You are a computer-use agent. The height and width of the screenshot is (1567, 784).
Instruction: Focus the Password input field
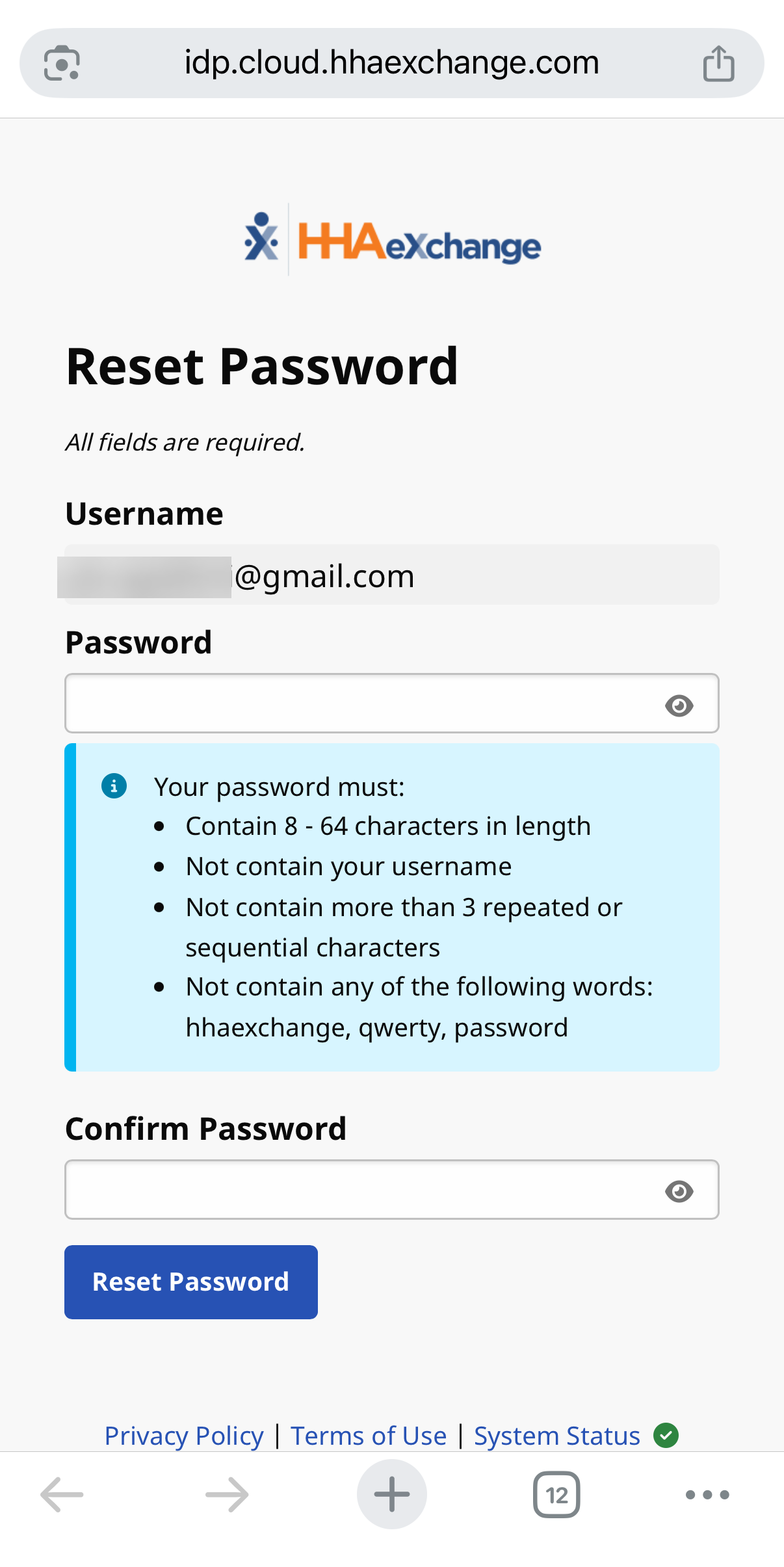coord(358,704)
